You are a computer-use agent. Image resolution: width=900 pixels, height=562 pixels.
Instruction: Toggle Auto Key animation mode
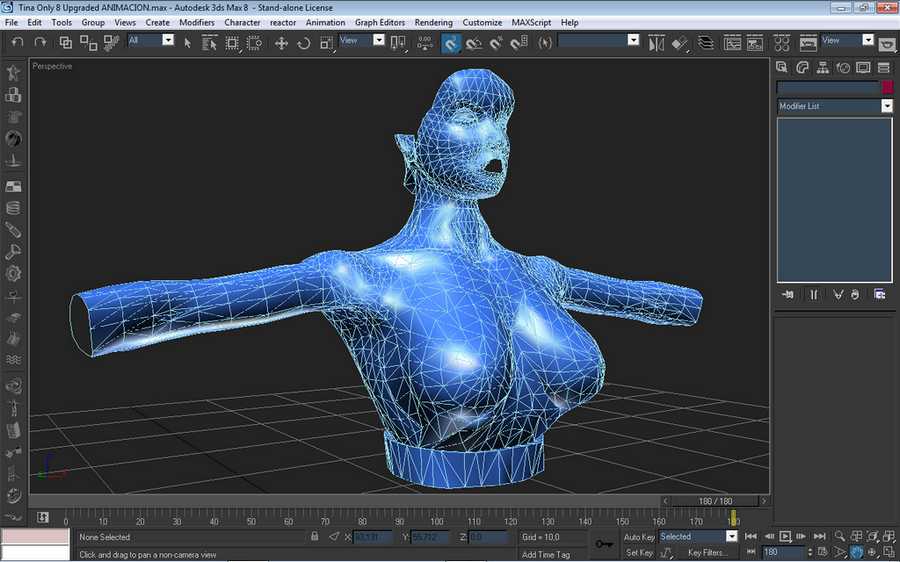[x=639, y=537]
